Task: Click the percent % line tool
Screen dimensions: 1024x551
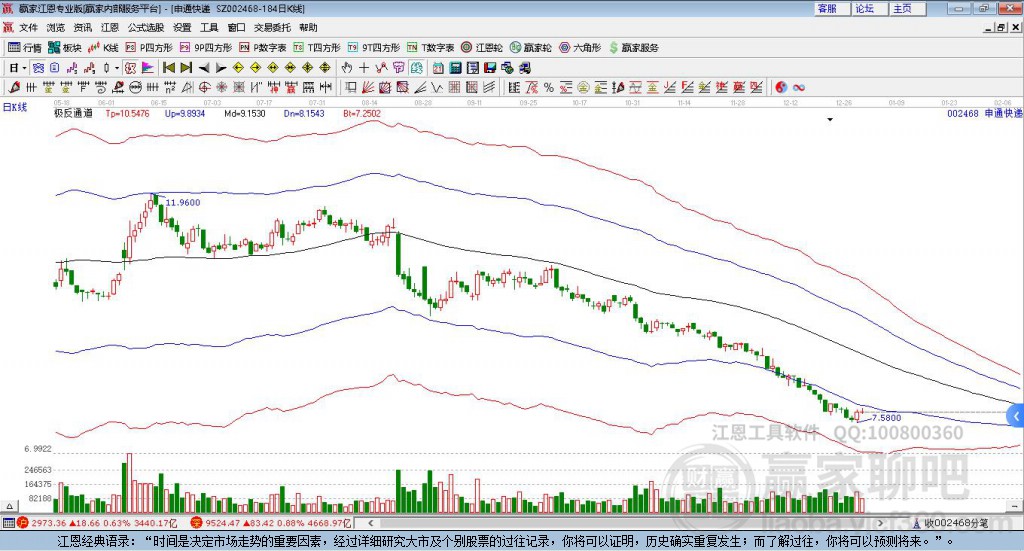Action: click(x=549, y=87)
